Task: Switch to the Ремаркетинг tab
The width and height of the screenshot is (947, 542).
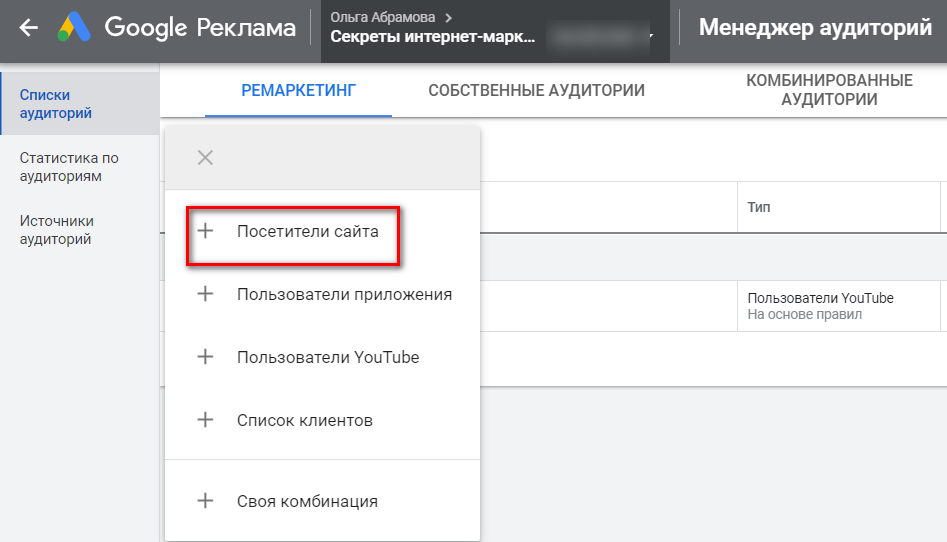Action: 299,91
